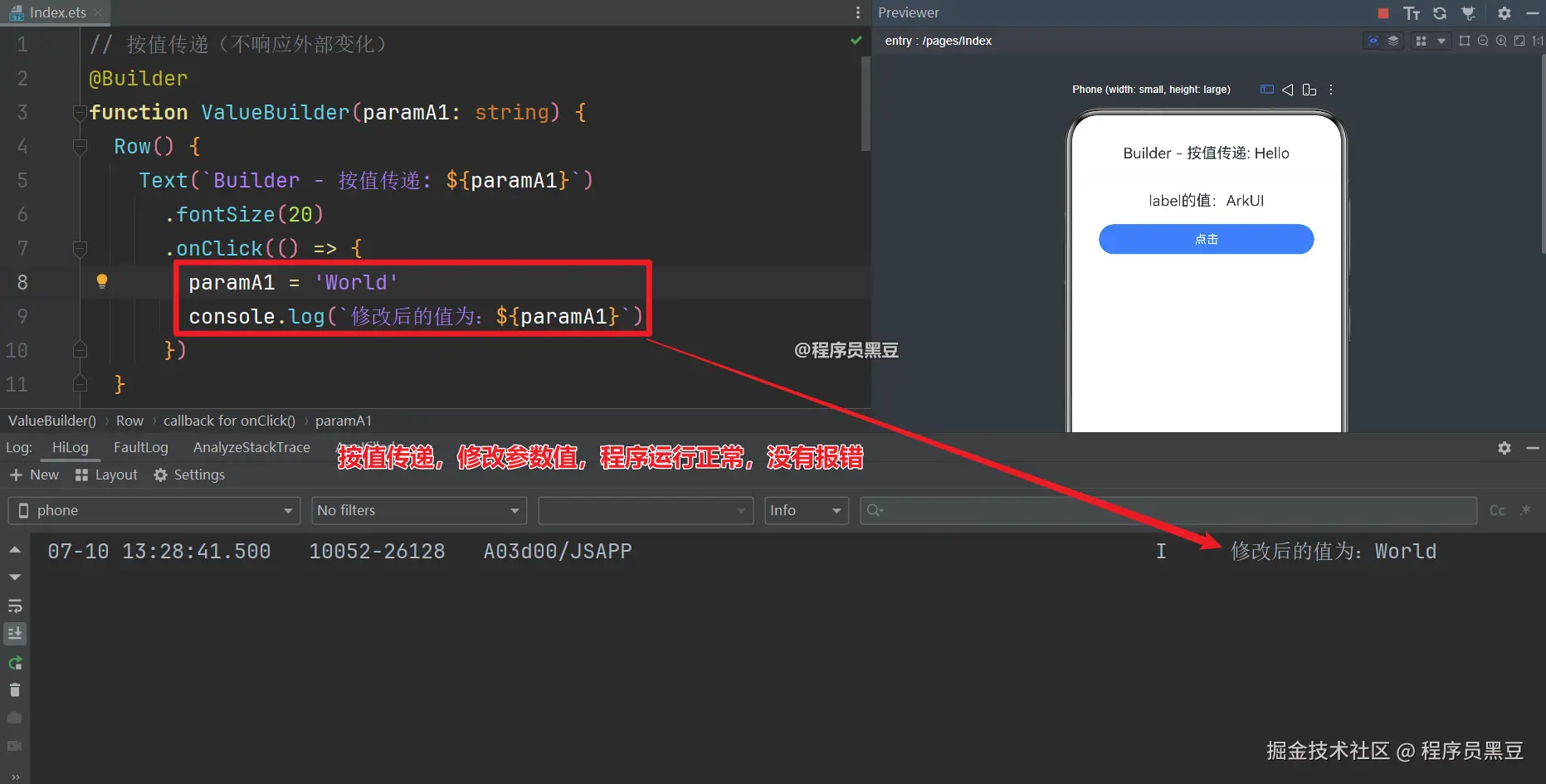The width and height of the screenshot is (1546, 784).
Task: Toggle the blue screen profile icon beside Phone label
Action: coord(1266,90)
